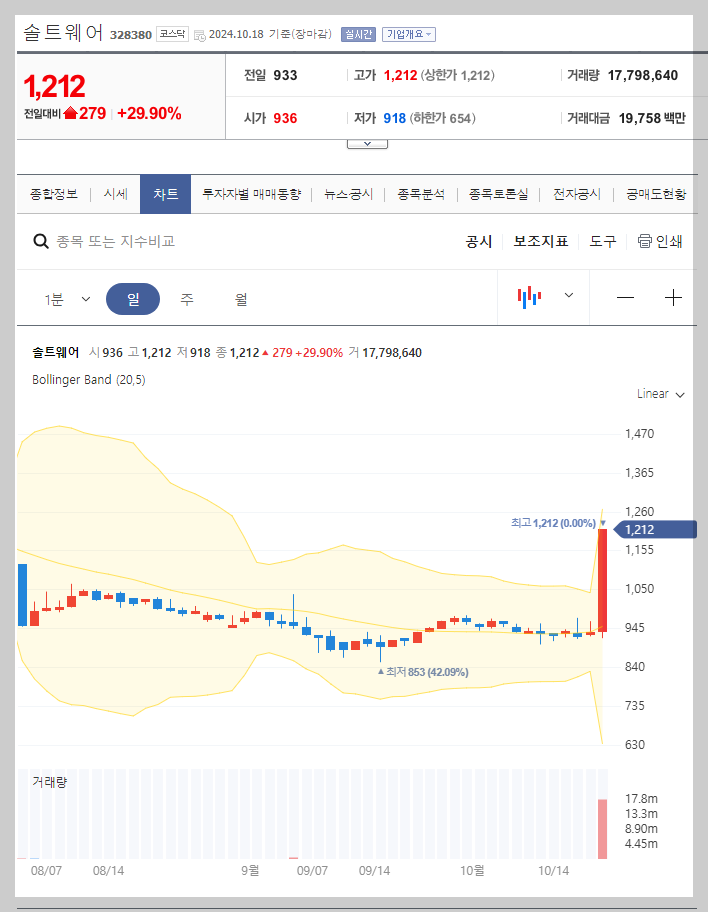708x912 pixels.
Task: Click the 종목 또는 지수비교 search field
Action: (x=116, y=241)
